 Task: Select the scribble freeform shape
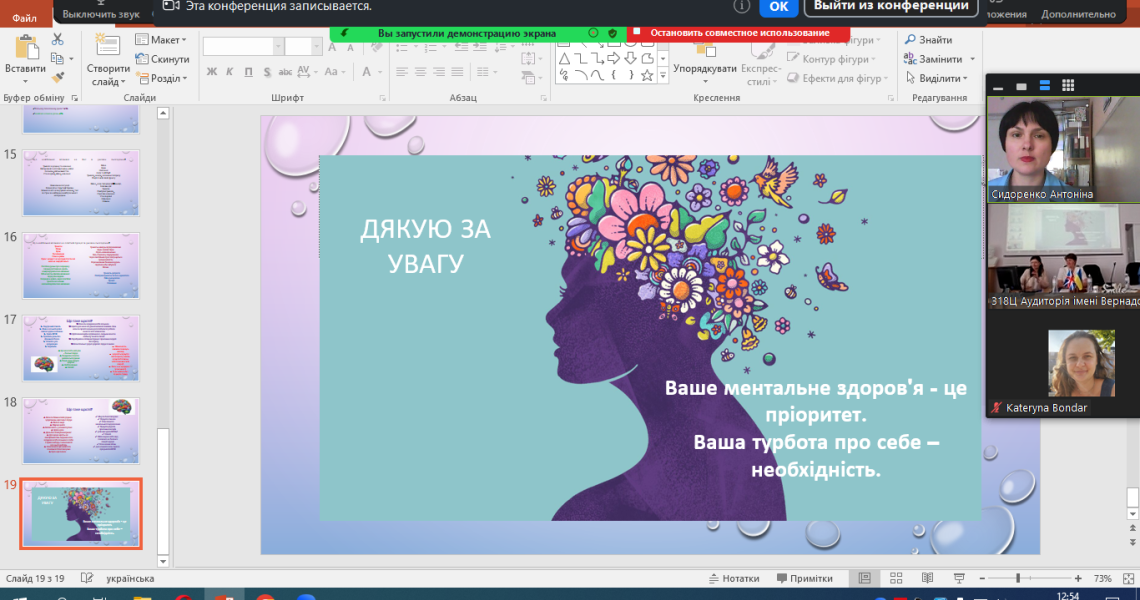coord(564,75)
